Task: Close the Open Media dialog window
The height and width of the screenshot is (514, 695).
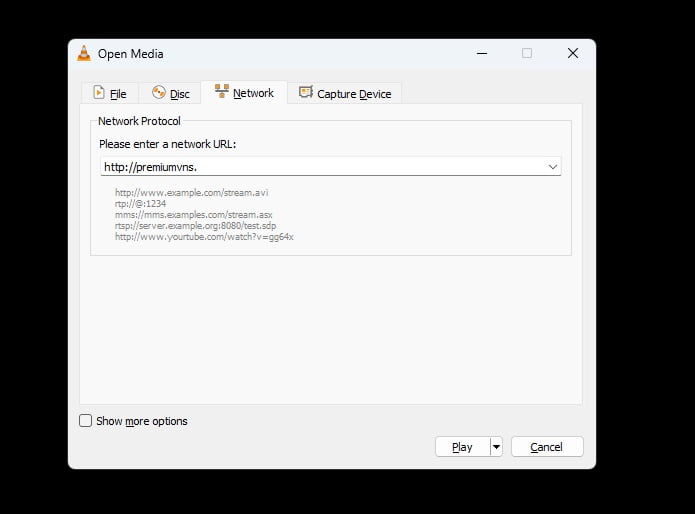Action: pos(572,54)
